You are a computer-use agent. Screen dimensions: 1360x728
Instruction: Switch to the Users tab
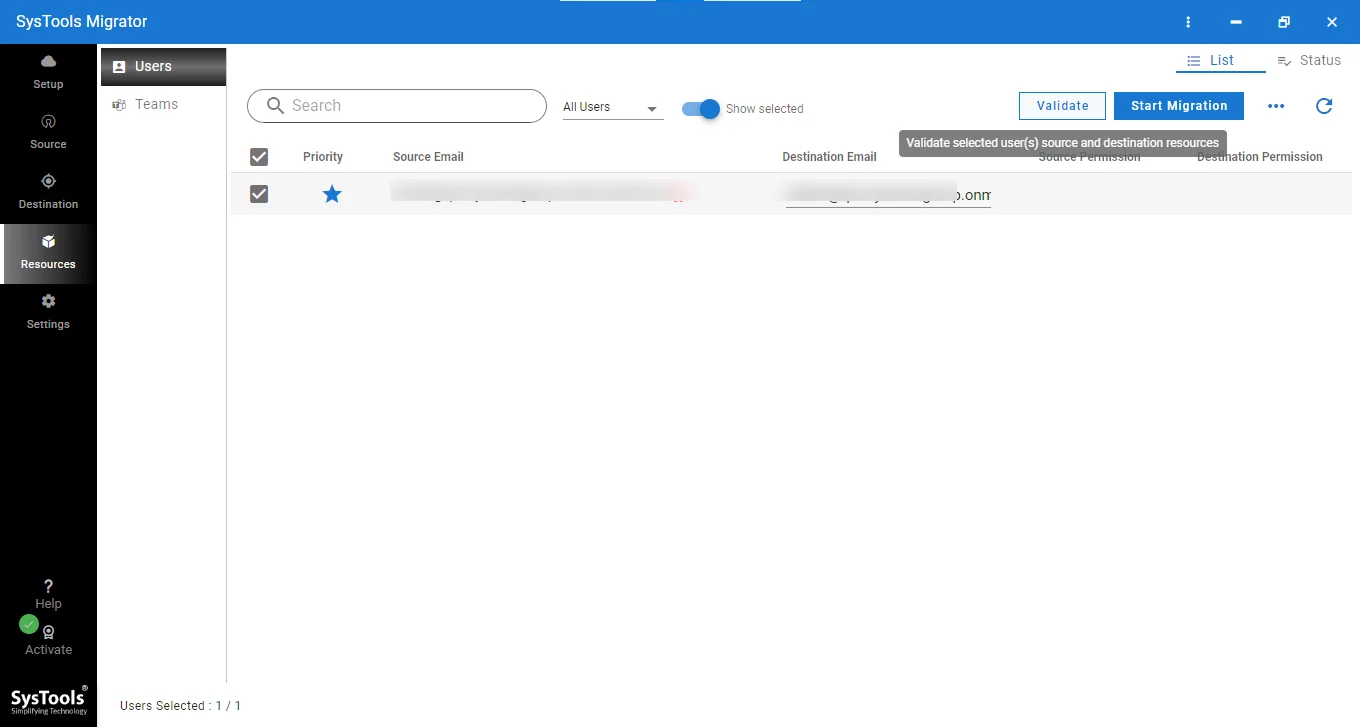coord(163,67)
